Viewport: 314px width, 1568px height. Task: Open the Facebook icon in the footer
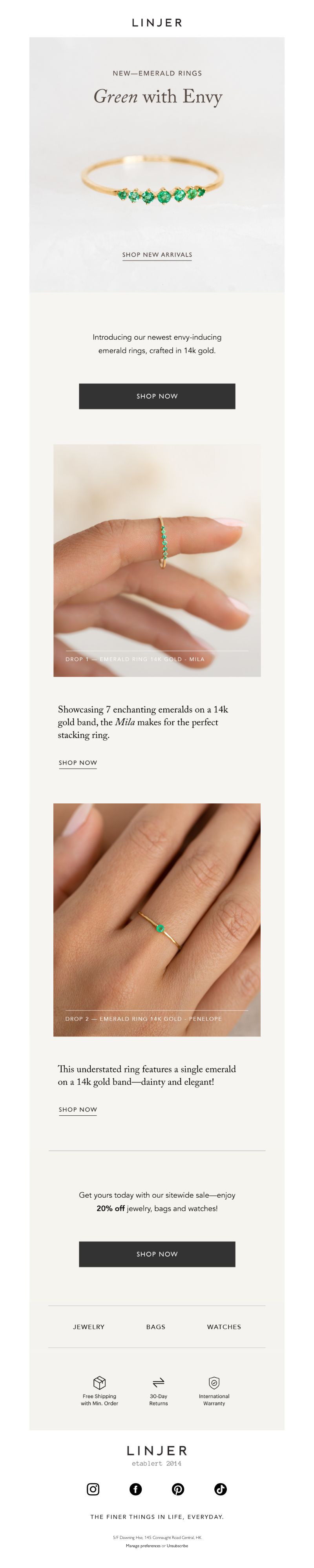pyautogui.click(x=136, y=1489)
